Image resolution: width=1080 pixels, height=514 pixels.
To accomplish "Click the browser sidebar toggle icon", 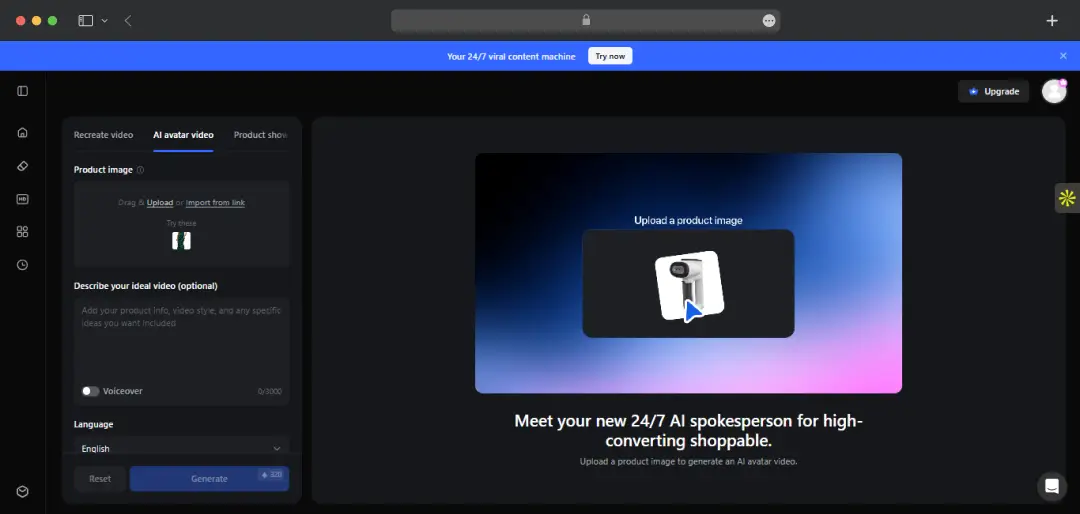I will click(85, 21).
